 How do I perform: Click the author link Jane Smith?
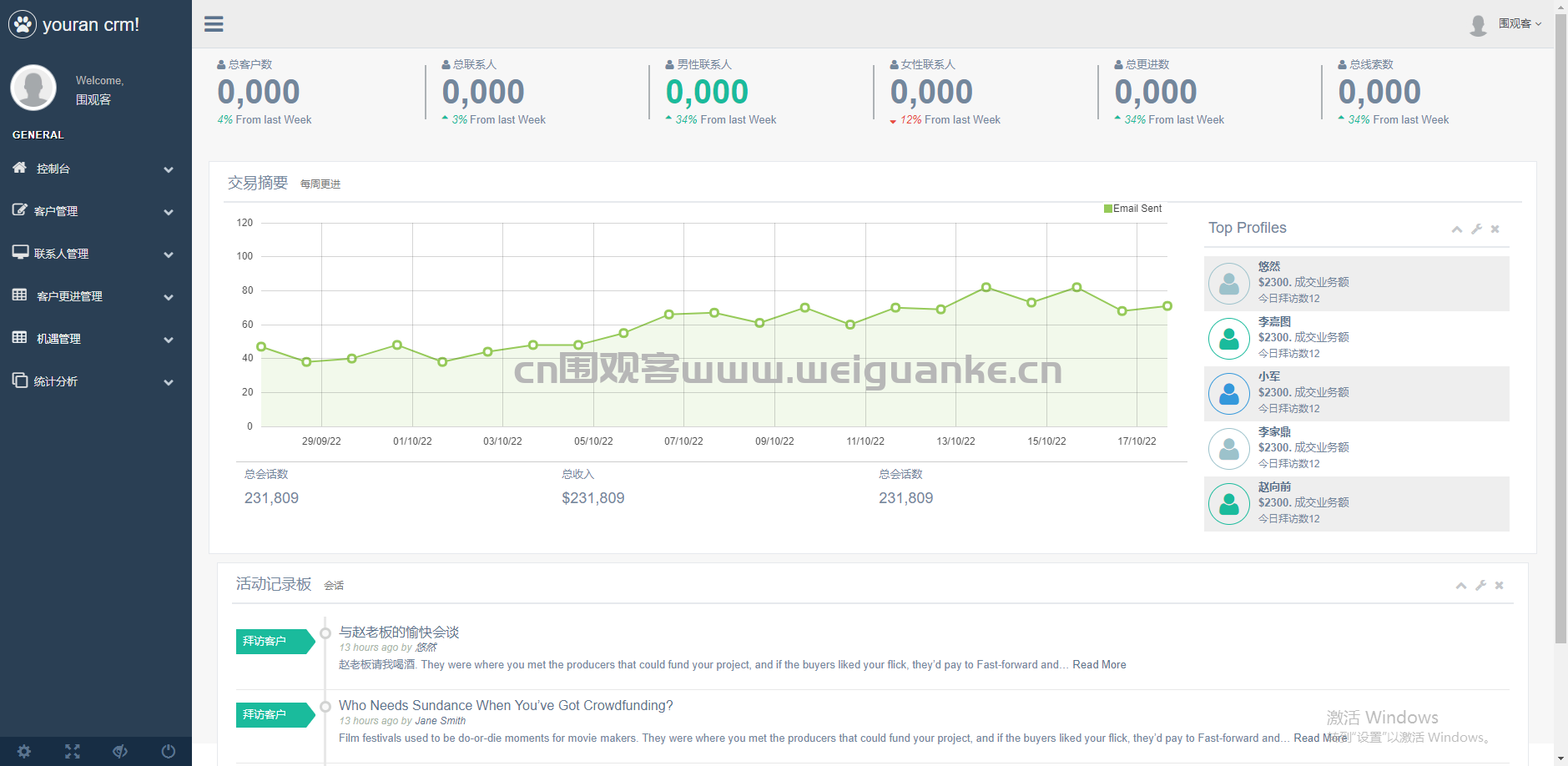[440, 721]
